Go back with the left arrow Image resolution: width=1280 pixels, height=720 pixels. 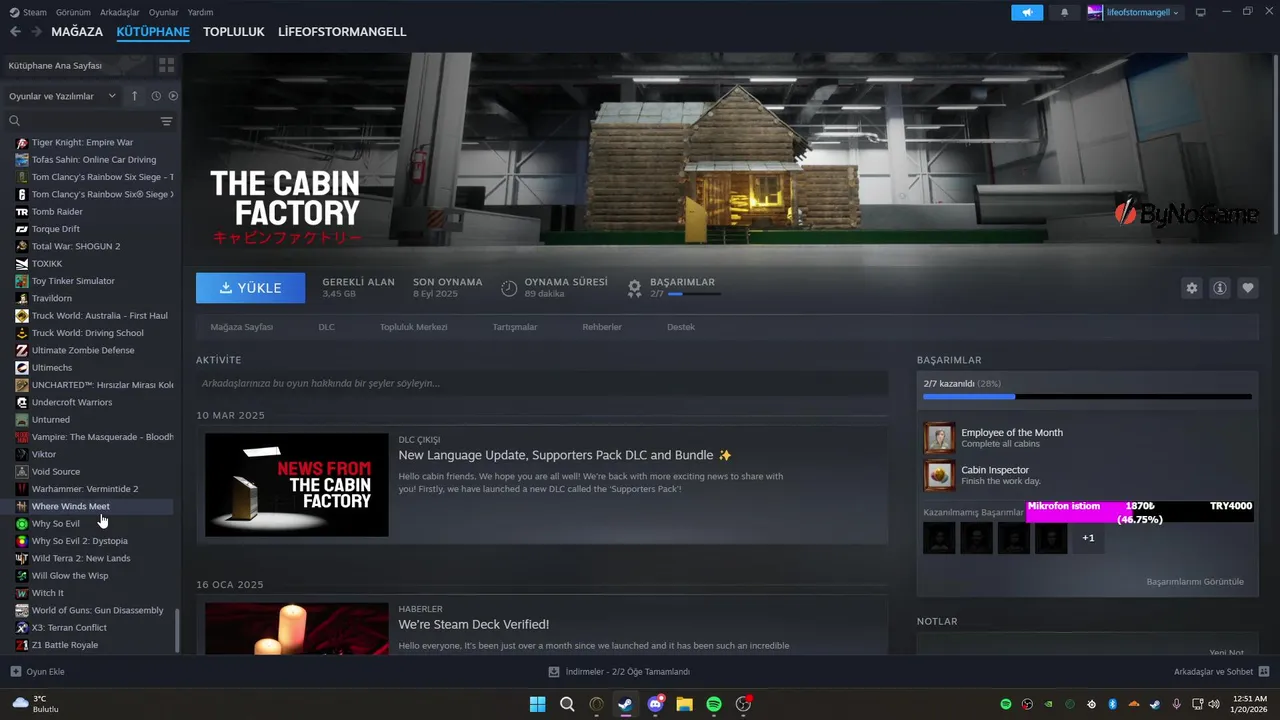(x=15, y=32)
